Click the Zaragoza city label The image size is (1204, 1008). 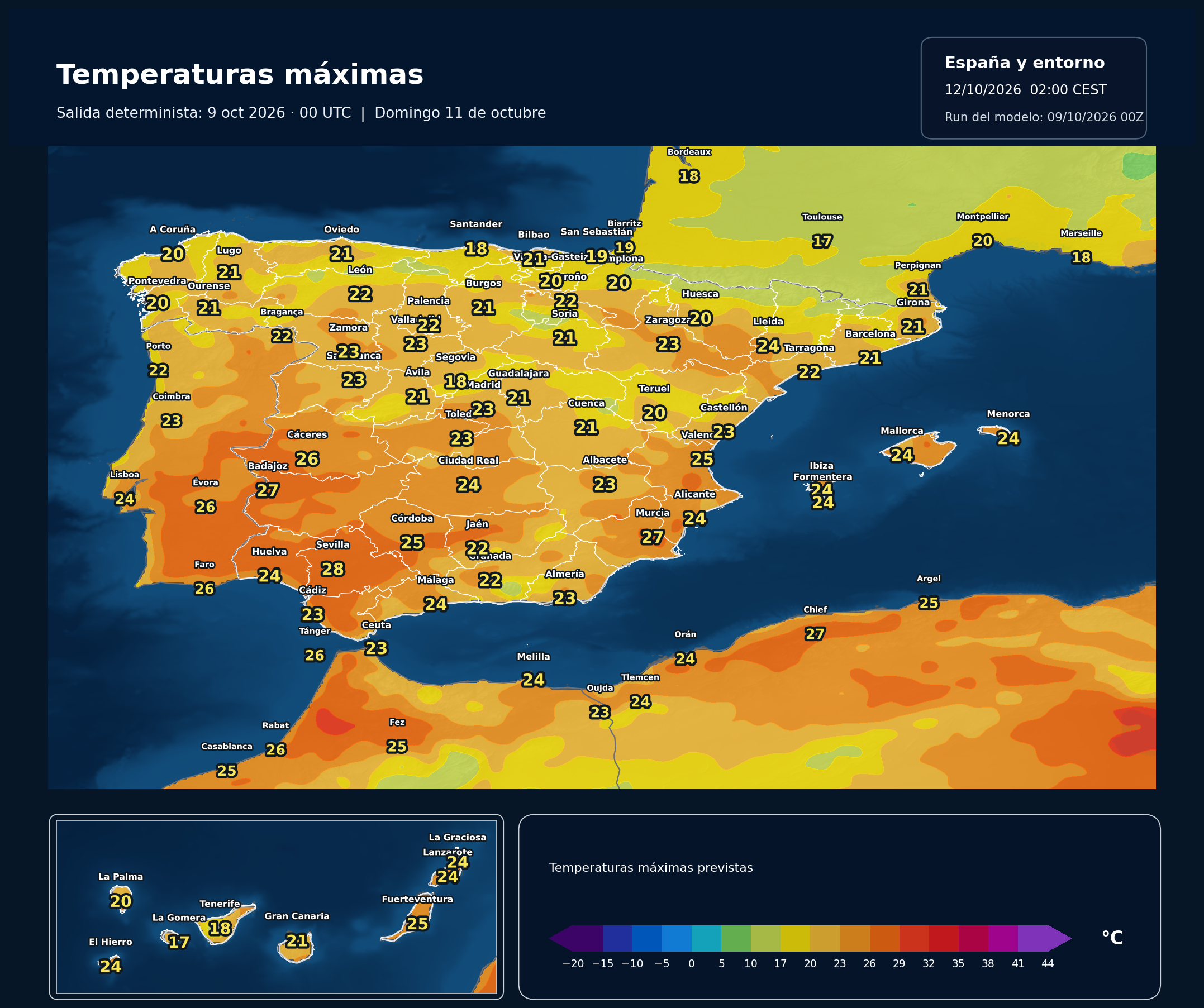coord(668,320)
